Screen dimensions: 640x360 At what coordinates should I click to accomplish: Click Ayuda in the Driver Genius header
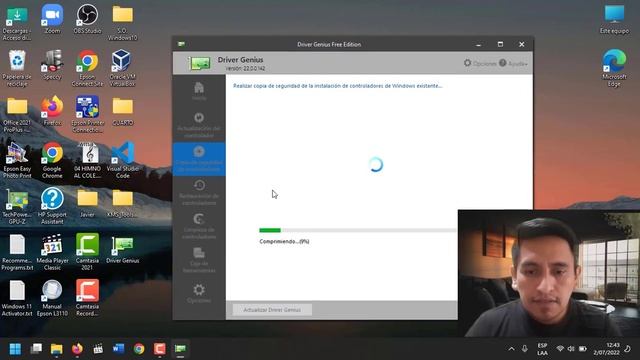coord(513,63)
